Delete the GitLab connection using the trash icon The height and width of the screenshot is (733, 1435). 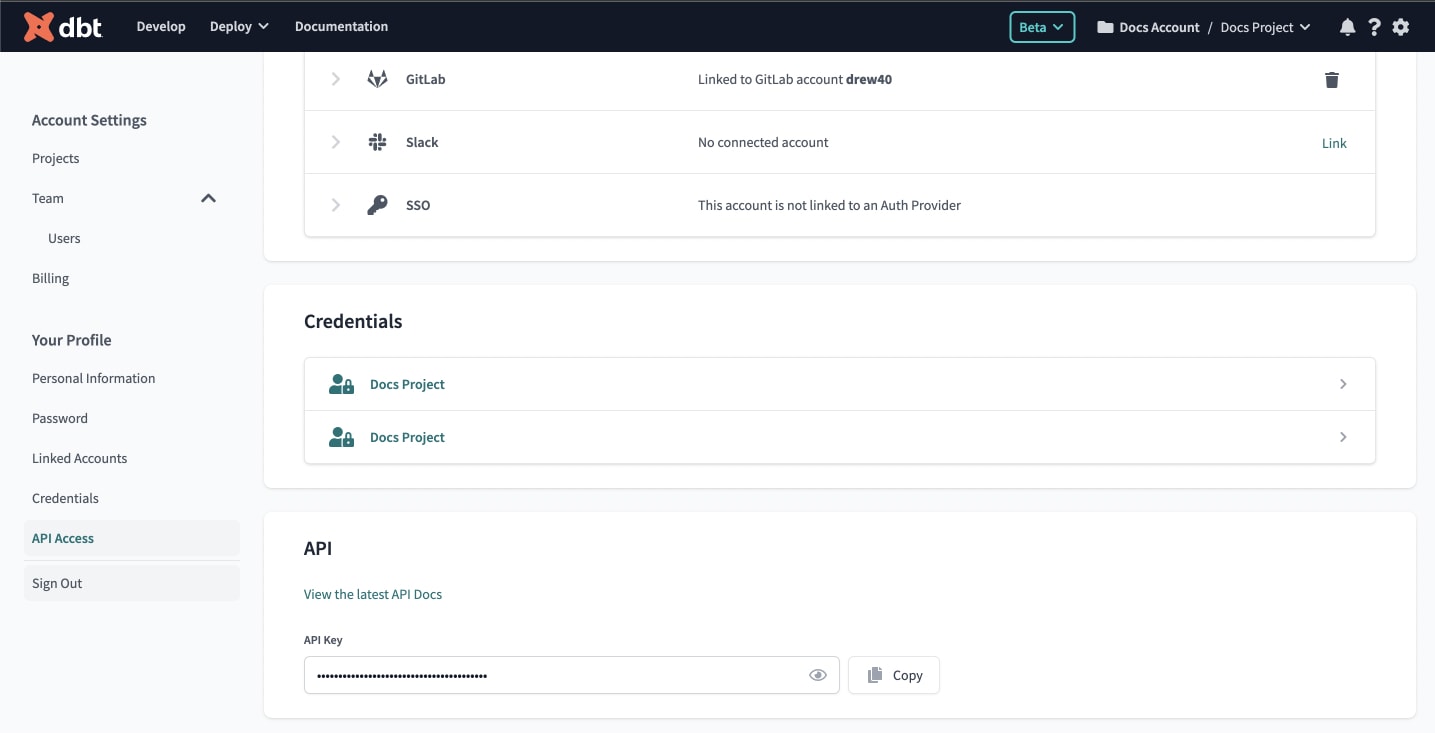1331,79
